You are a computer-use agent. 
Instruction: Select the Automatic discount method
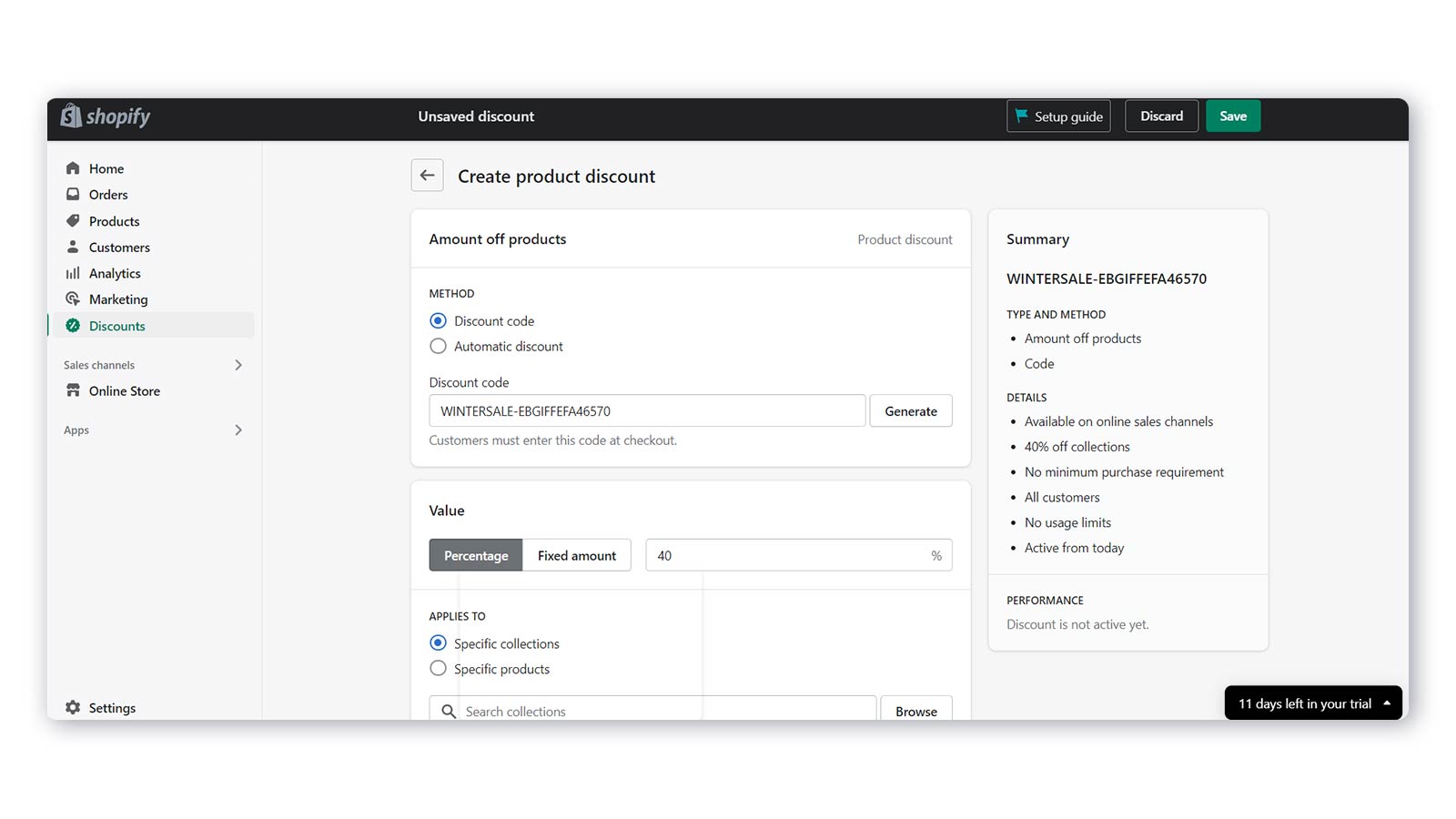[x=438, y=346]
